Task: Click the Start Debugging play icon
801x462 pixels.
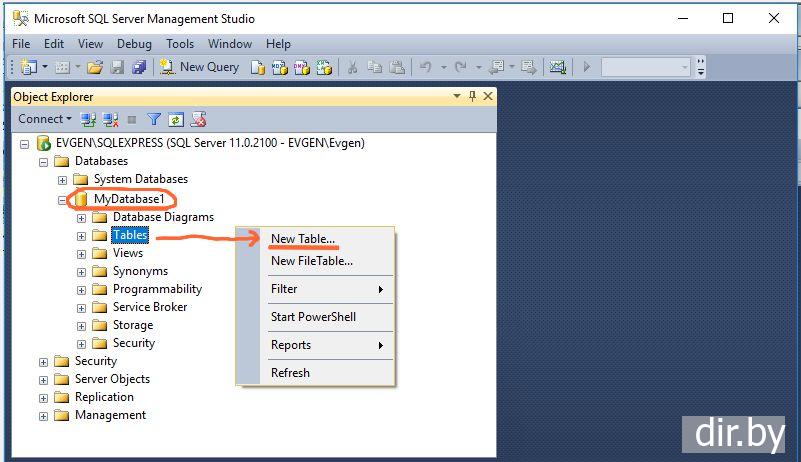Action: [x=586, y=67]
